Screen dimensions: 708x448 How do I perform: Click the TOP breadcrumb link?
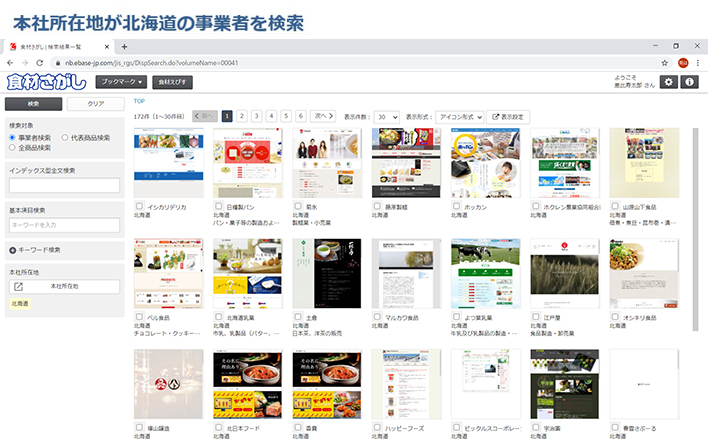click(x=139, y=101)
